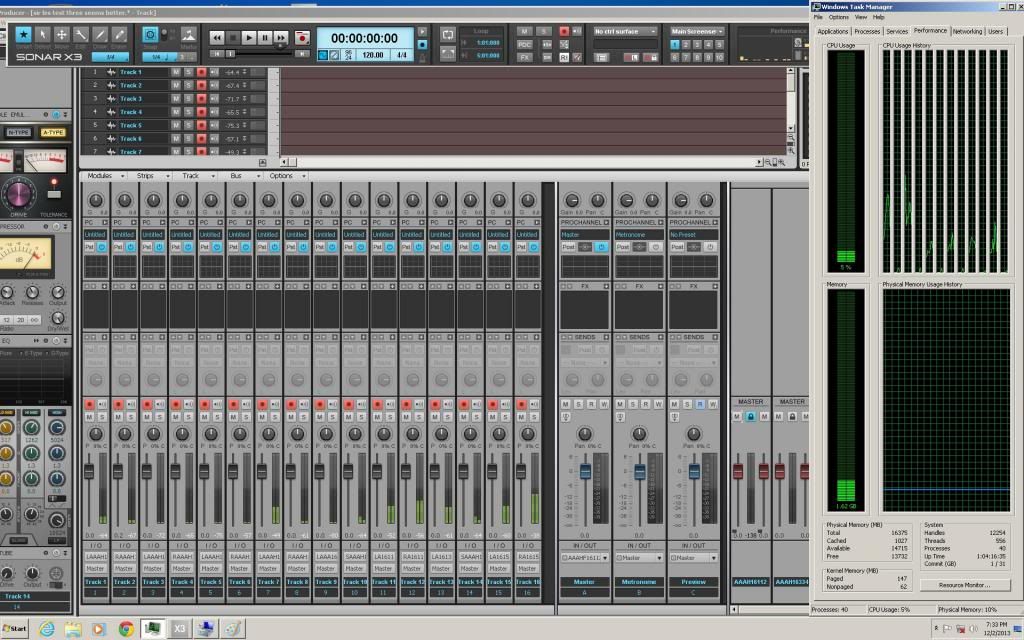Select the Erase tool in the toolbar
The height and width of the screenshot is (640, 1024).
(119, 35)
